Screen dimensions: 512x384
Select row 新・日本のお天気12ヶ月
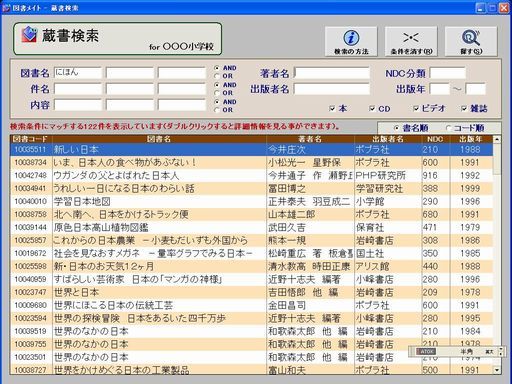point(251,266)
